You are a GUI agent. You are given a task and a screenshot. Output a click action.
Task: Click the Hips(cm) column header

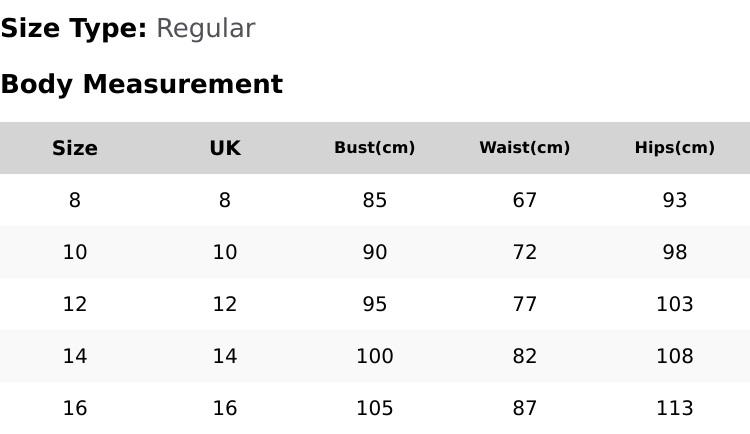pyautogui.click(x=675, y=148)
